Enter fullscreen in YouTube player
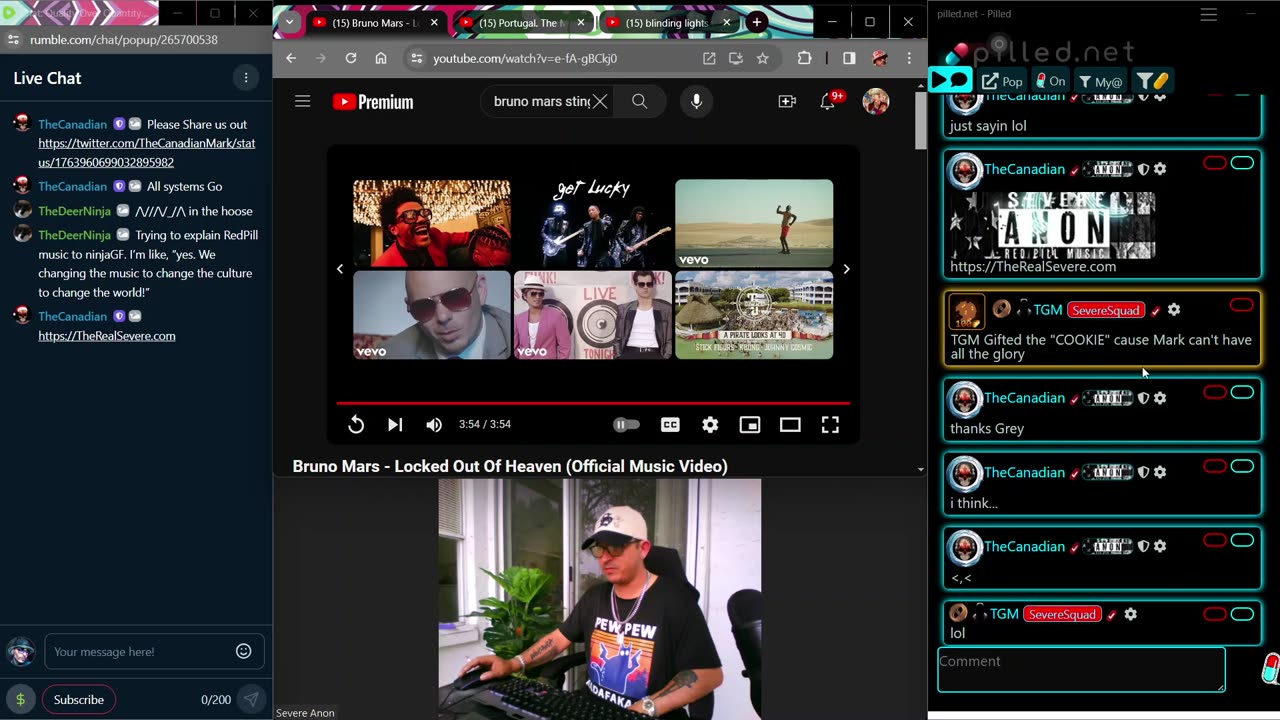 [830, 425]
